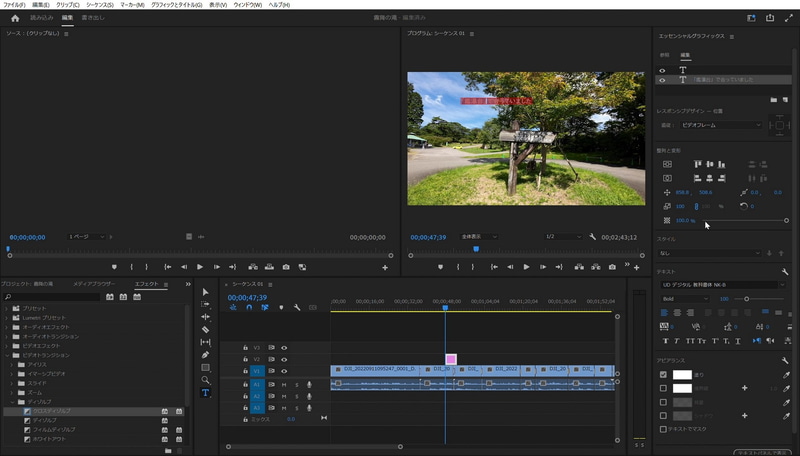Open the Program monitor 1/2 resolution dropdown

tap(563, 237)
